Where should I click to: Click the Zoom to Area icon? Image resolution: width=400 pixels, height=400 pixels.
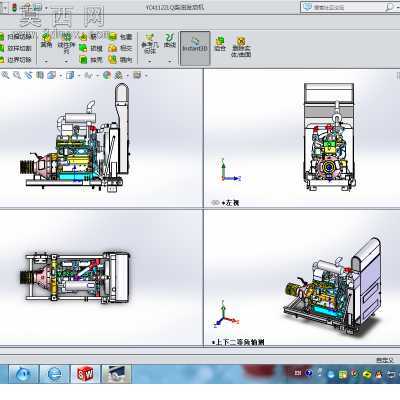point(17,75)
